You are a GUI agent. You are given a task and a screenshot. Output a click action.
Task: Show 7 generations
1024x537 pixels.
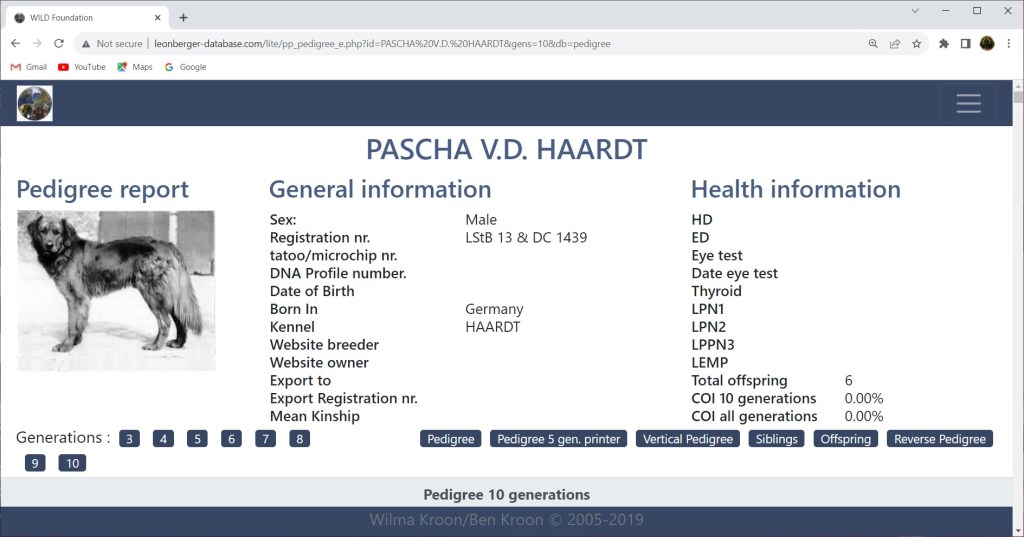point(265,439)
